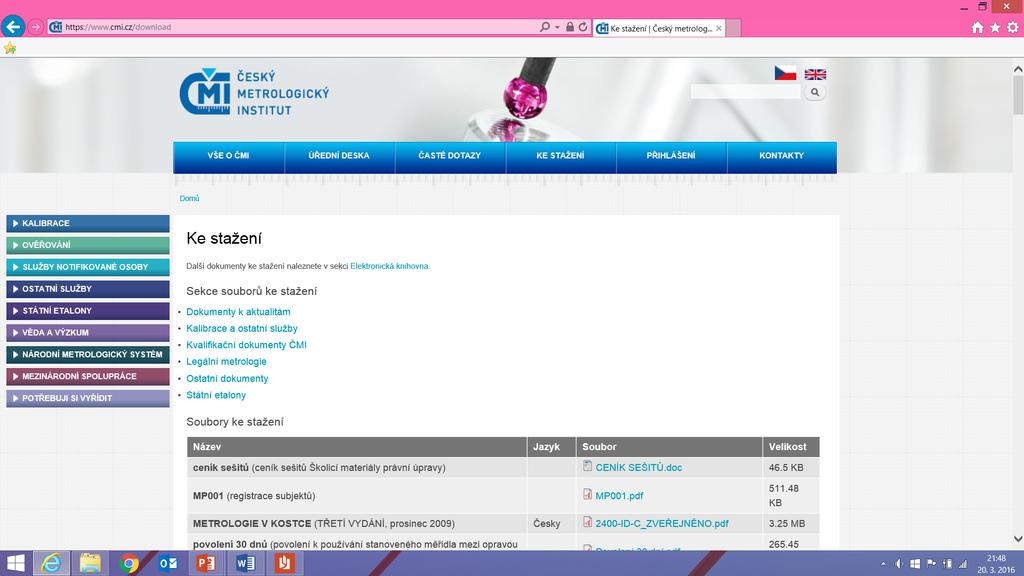Open the KE STAŽENÍ menu
The image size is (1024, 576).
pos(560,156)
